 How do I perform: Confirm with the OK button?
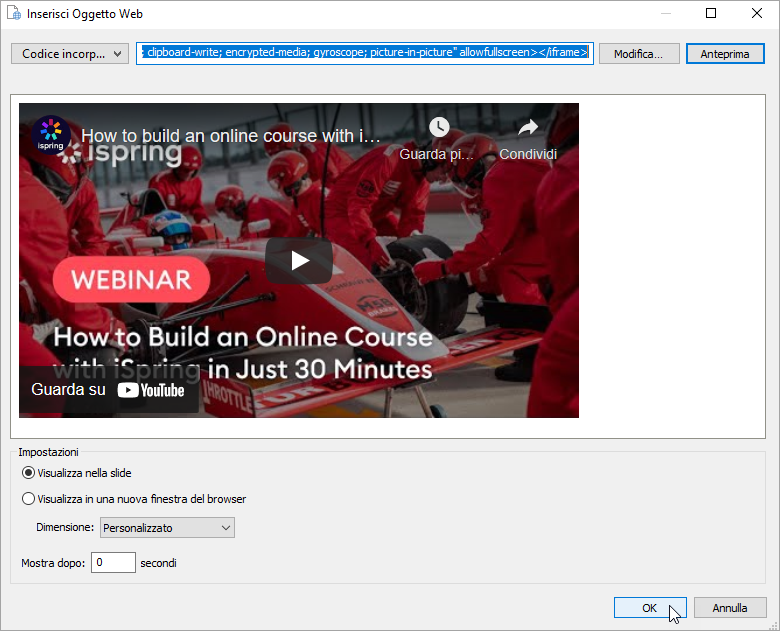click(x=649, y=607)
